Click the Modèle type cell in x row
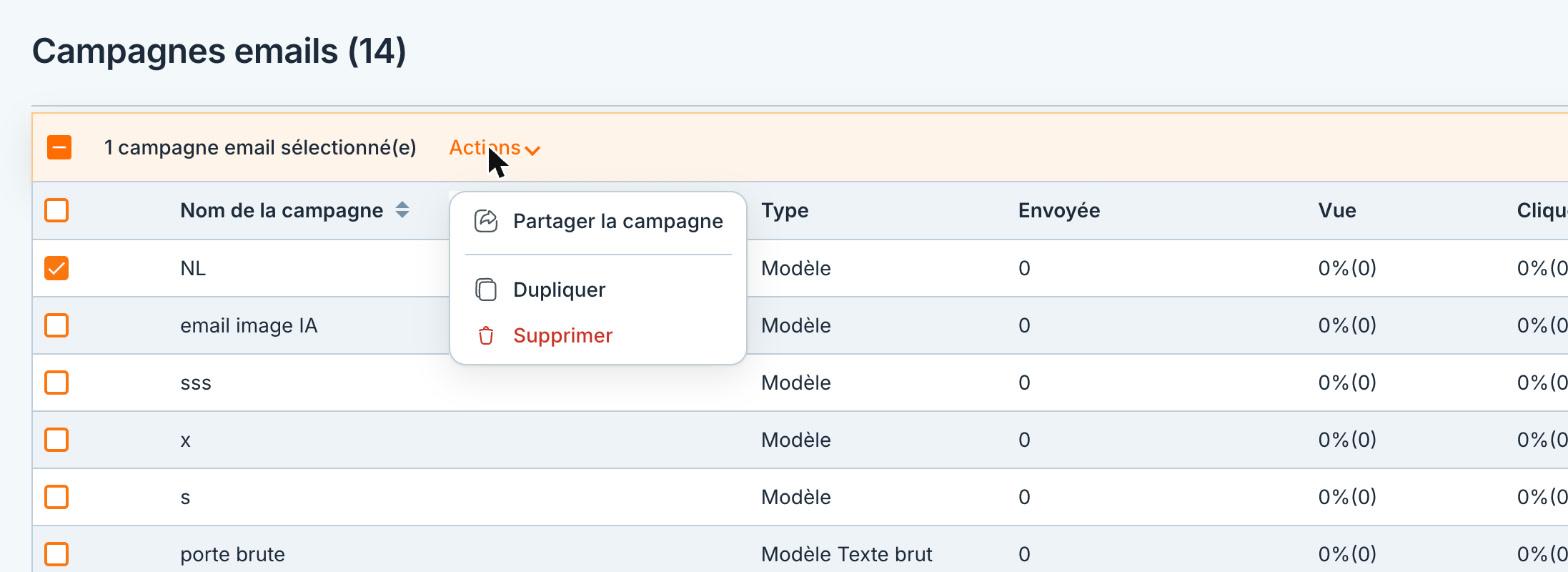 796,439
